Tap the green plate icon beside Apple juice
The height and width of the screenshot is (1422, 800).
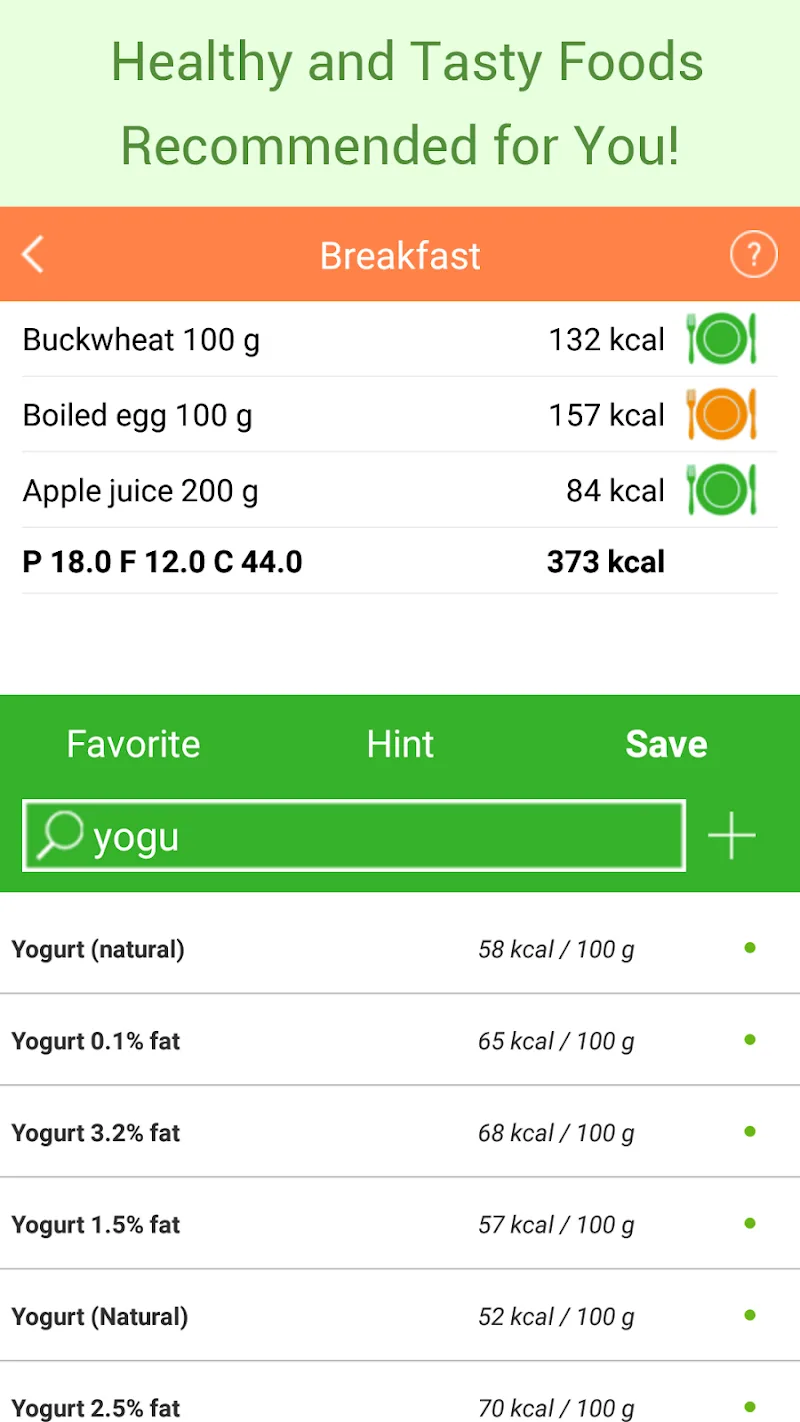click(721, 490)
